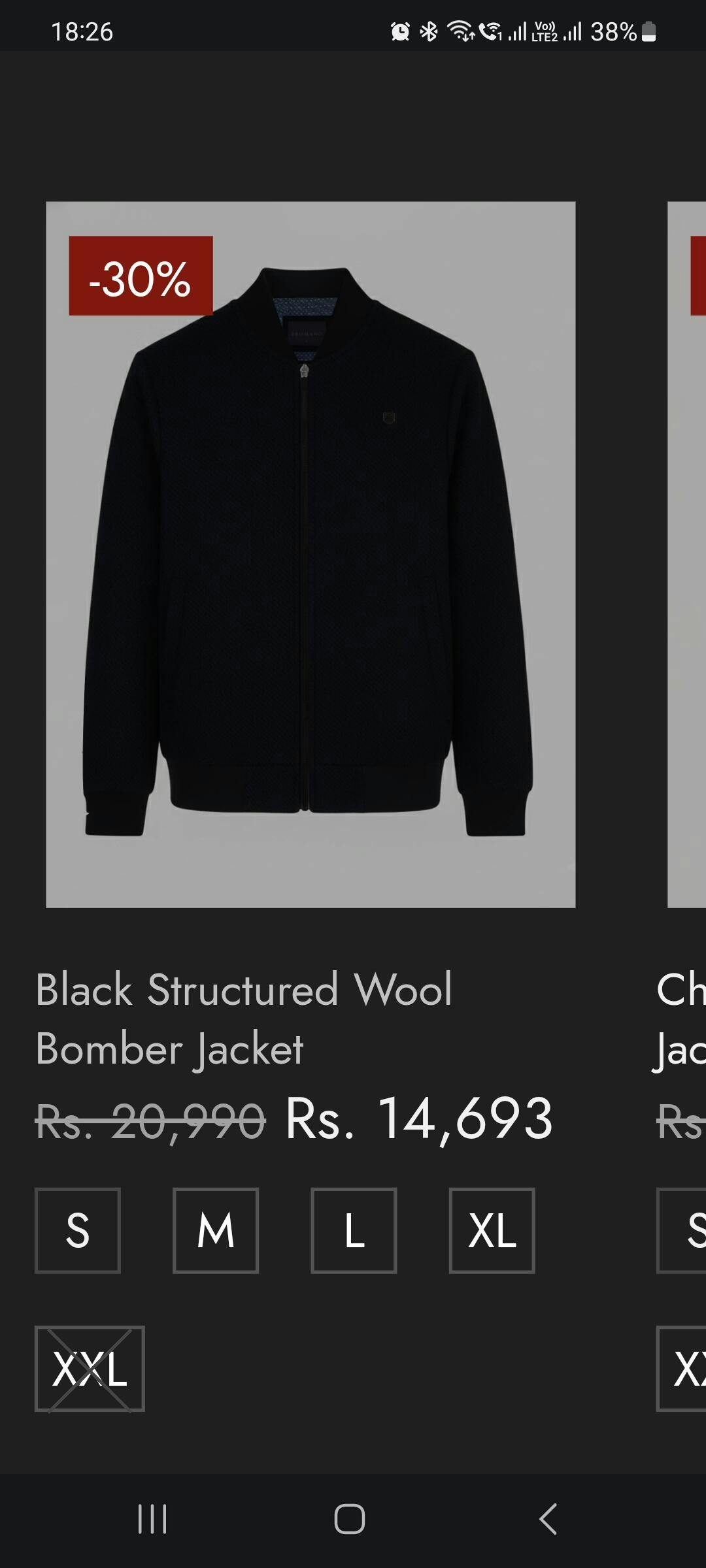Open the black bomber jacket product image
The height and width of the screenshot is (1568, 706).
[x=311, y=554]
